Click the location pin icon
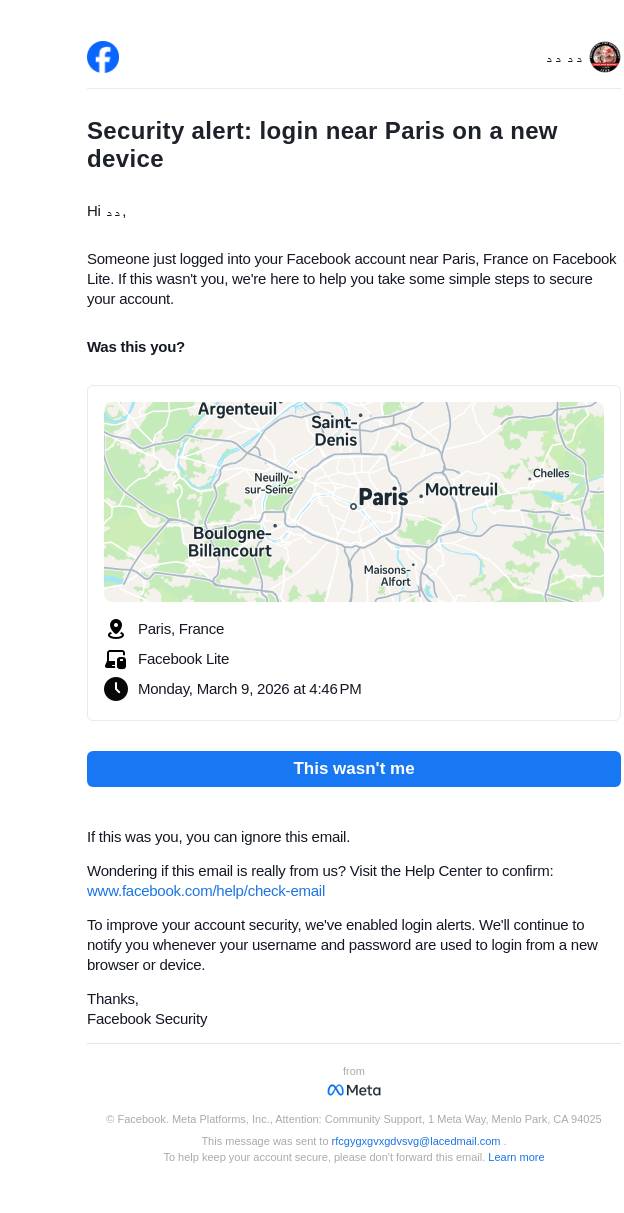This screenshot has height=1213, width=624. (116, 629)
